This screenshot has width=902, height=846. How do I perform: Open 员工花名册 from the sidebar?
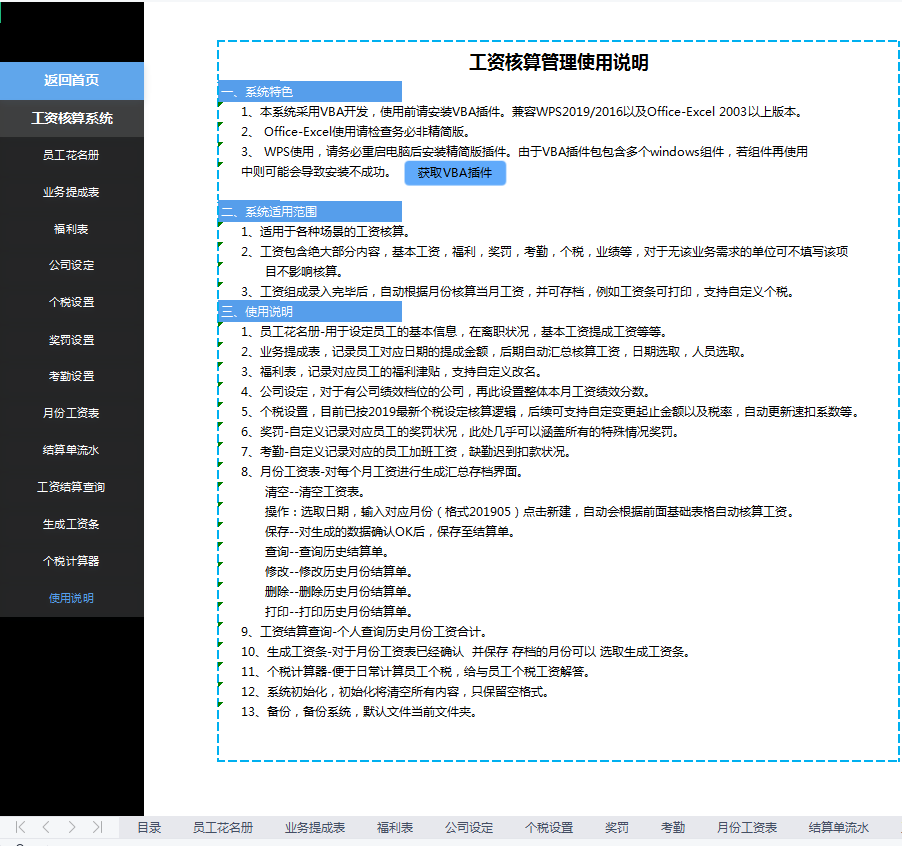[x=72, y=154]
